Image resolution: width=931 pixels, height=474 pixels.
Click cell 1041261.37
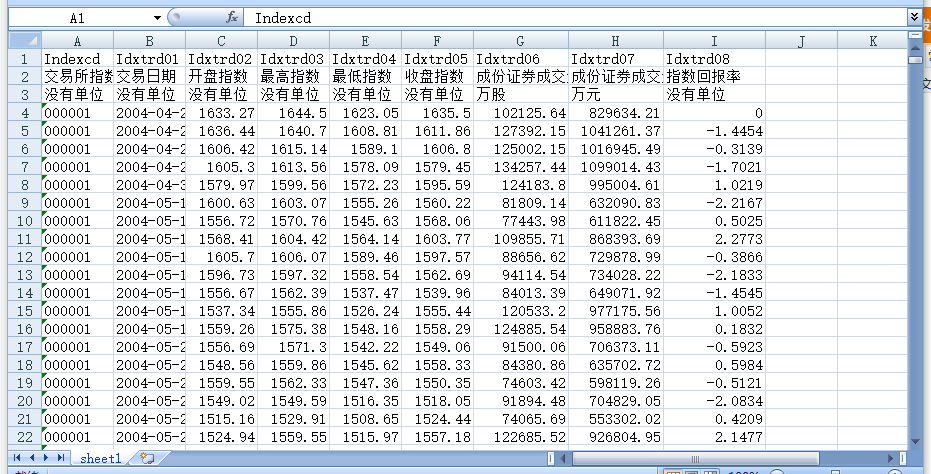[616, 131]
